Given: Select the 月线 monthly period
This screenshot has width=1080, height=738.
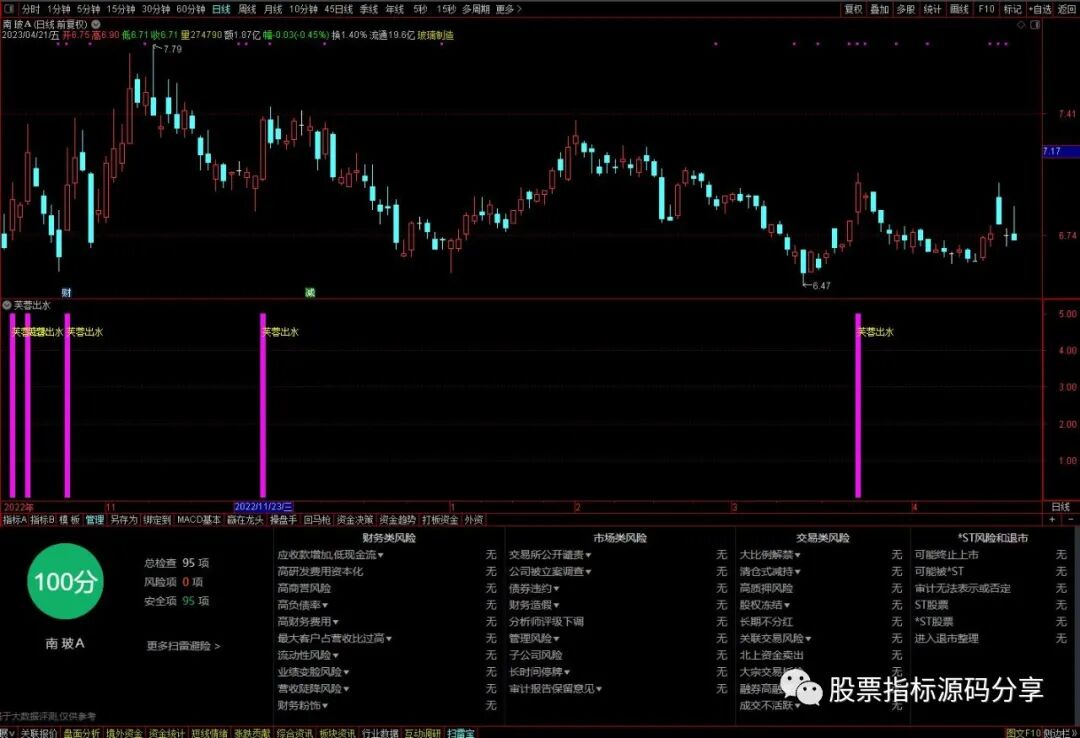Looking at the screenshot, I should point(273,9).
